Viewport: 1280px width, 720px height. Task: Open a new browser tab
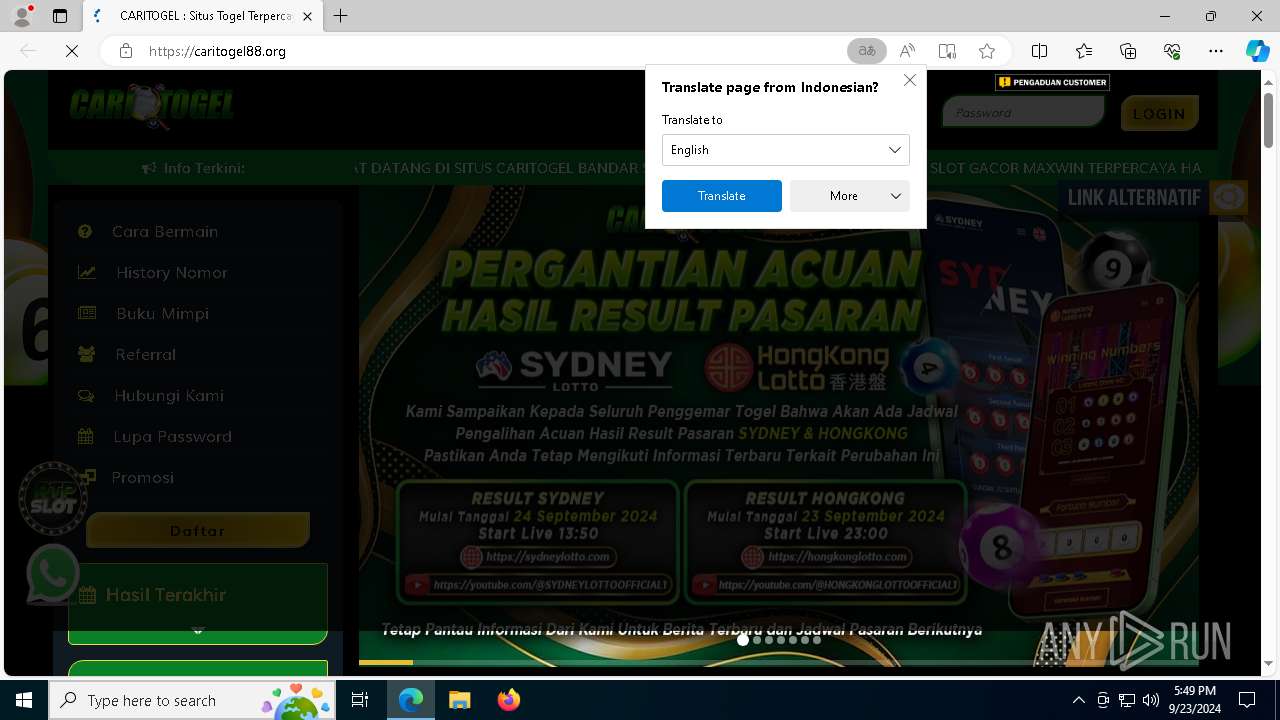(341, 16)
